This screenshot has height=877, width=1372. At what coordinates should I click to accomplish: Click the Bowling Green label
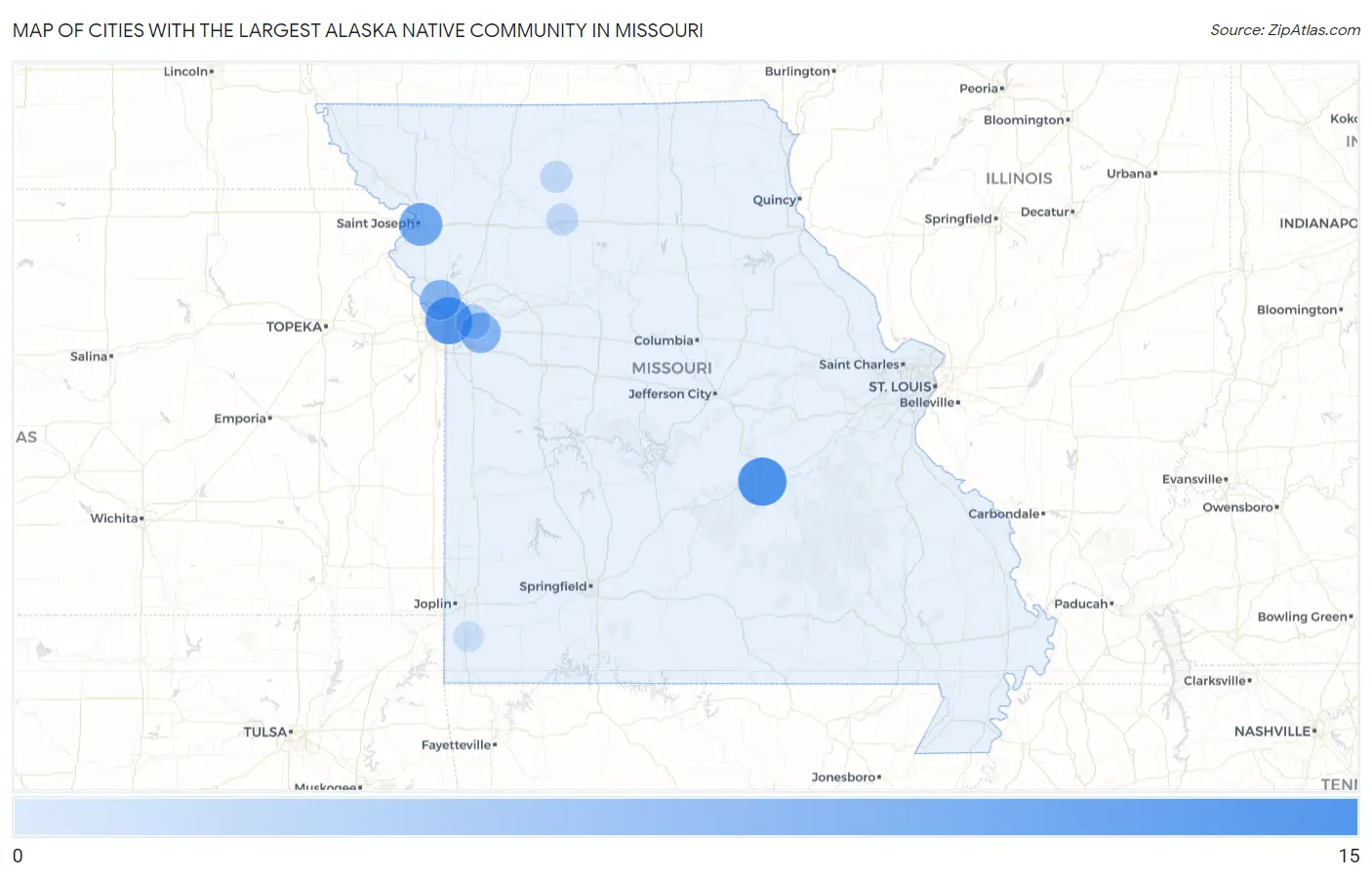click(x=1303, y=617)
